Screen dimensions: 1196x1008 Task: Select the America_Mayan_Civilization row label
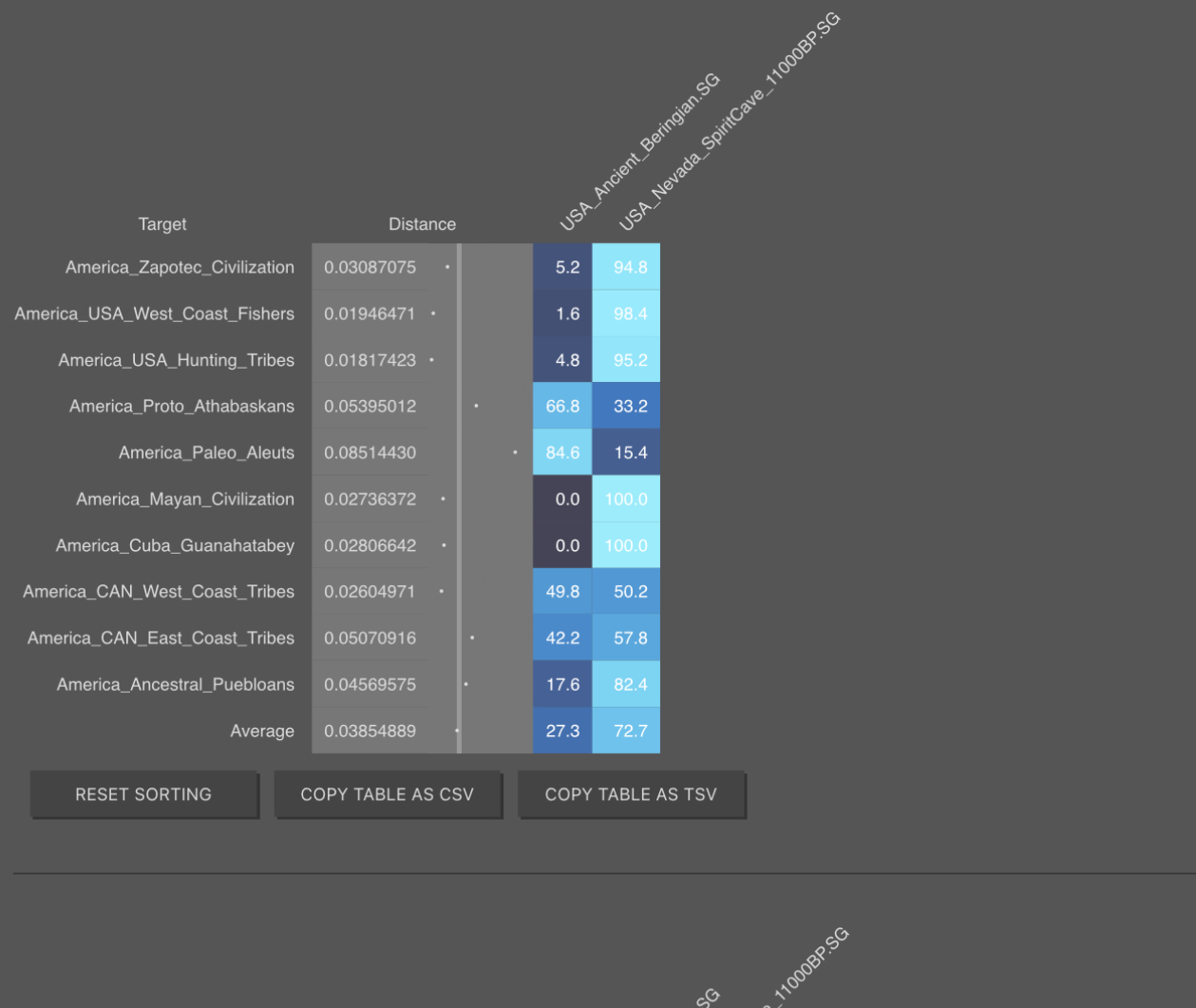(x=185, y=499)
